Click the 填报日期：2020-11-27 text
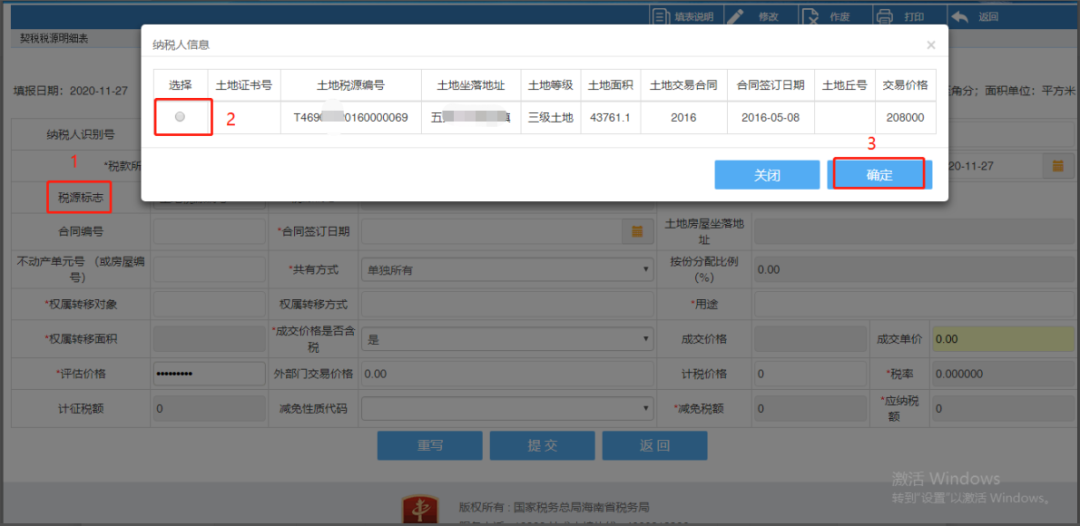Screen dimensions: 1080x526 71,90
